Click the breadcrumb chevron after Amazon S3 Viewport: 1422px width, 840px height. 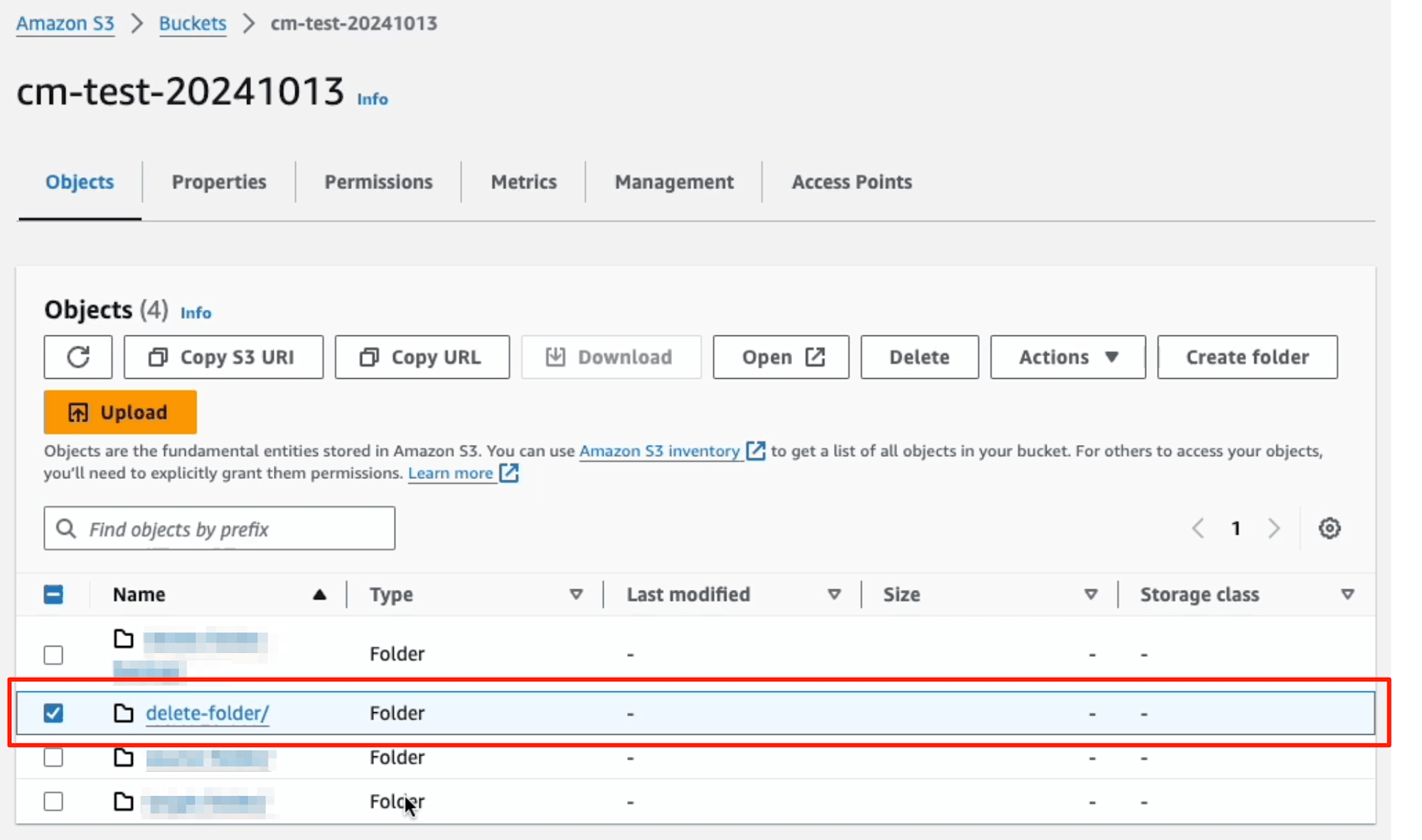tap(137, 23)
